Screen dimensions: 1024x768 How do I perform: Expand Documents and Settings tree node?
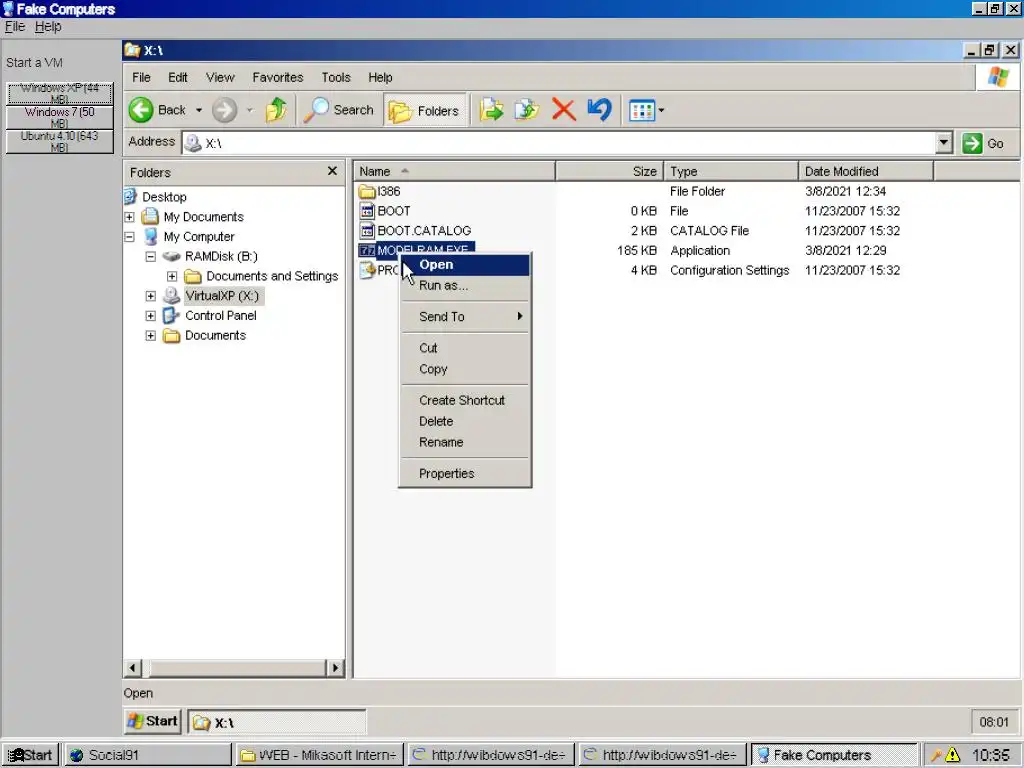click(172, 276)
